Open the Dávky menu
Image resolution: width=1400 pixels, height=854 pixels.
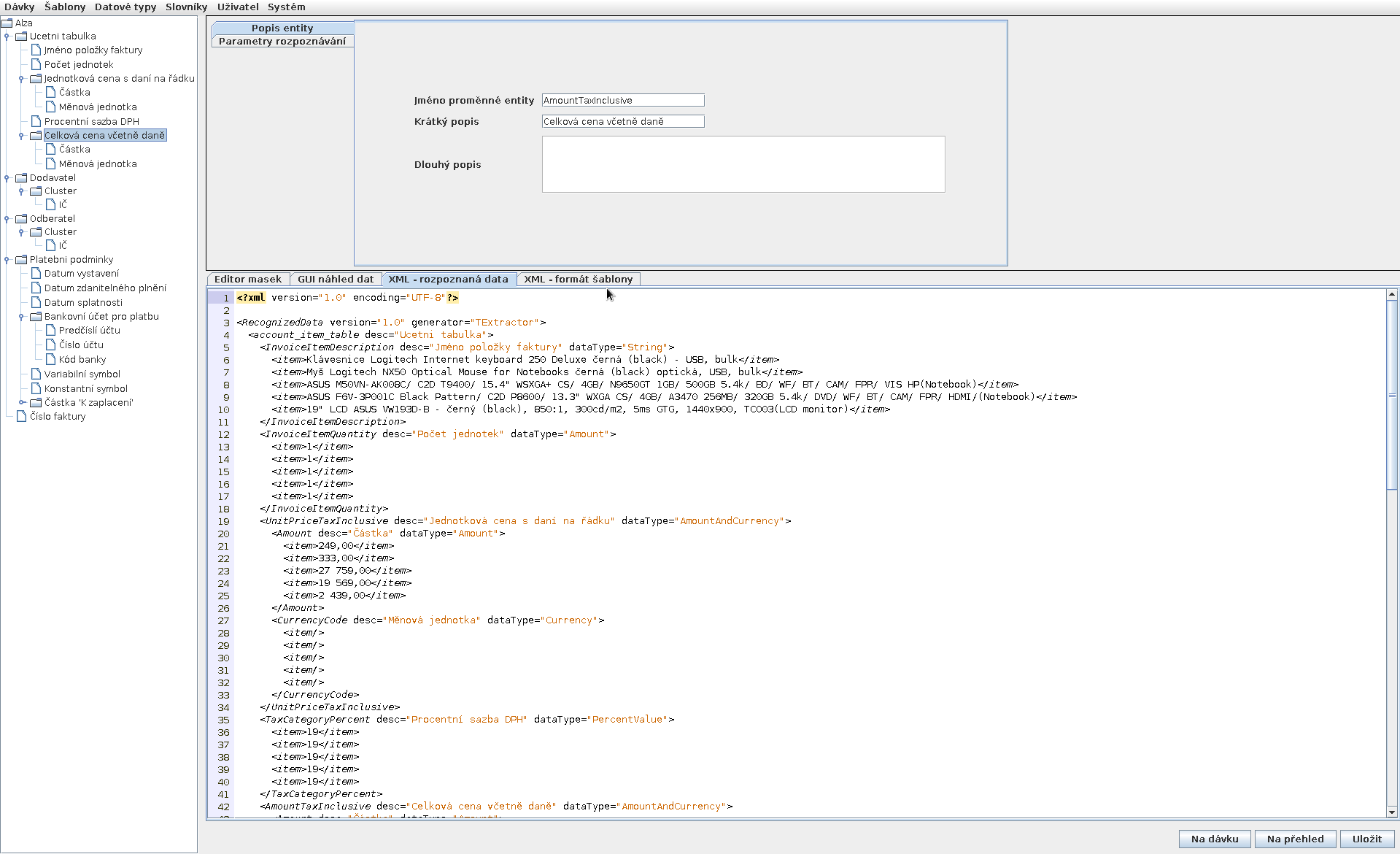(x=19, y=7)
